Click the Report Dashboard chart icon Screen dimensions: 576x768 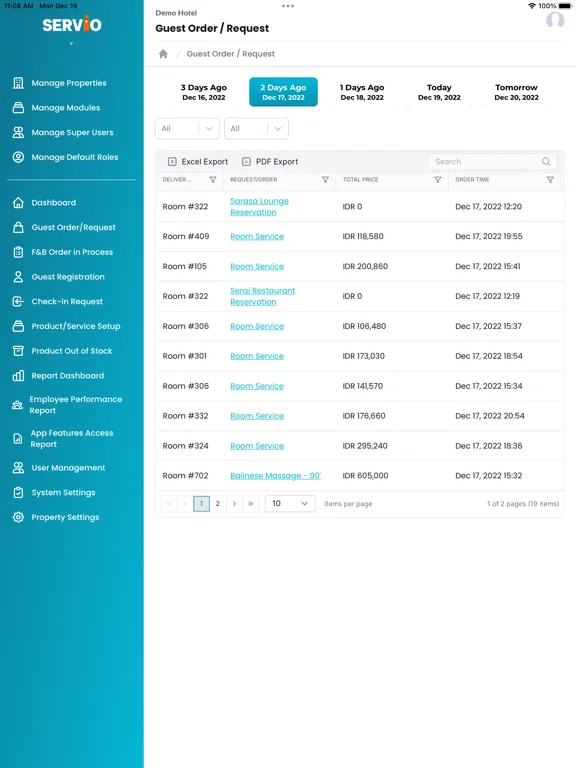[x=18, y=376]
